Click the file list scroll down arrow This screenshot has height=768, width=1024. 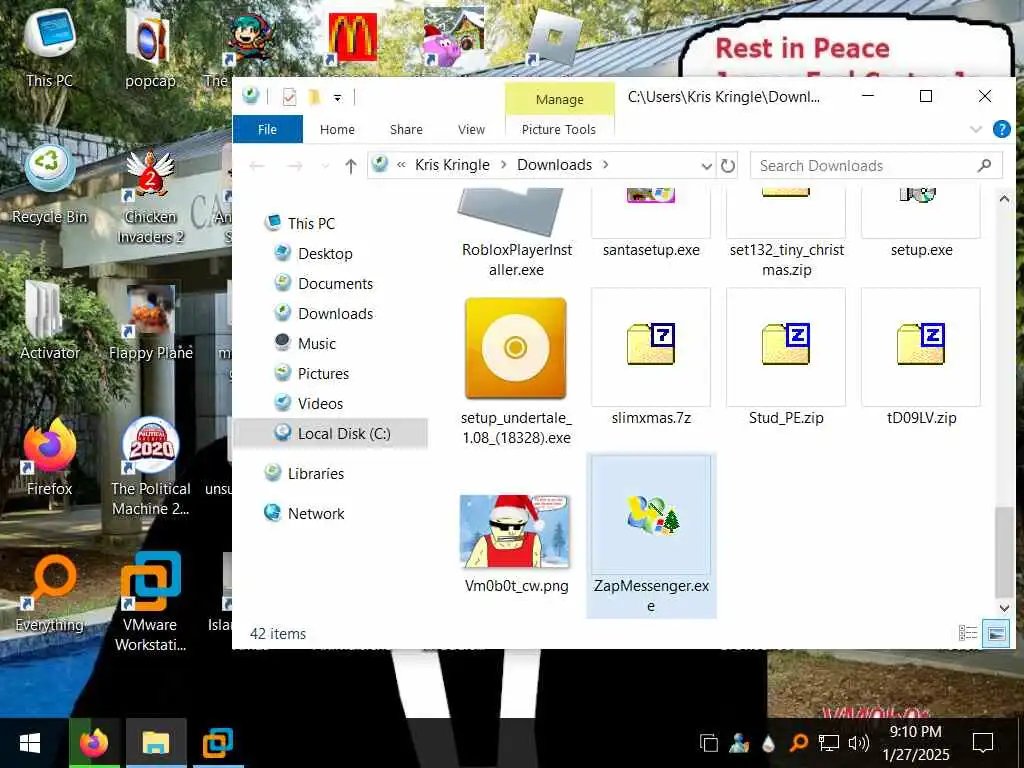tap(1004, 608)
